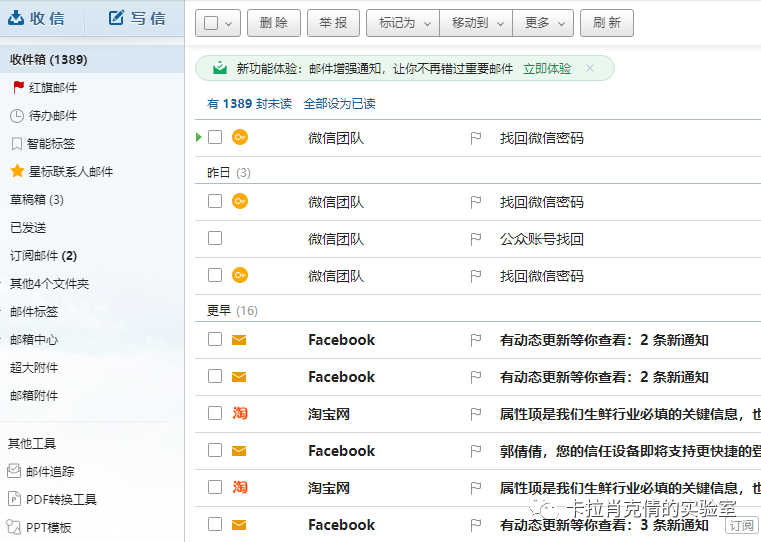Open the 标记为 dropdown
The width and height of the screenshot is (761, 542).
(x=402, y=23)
